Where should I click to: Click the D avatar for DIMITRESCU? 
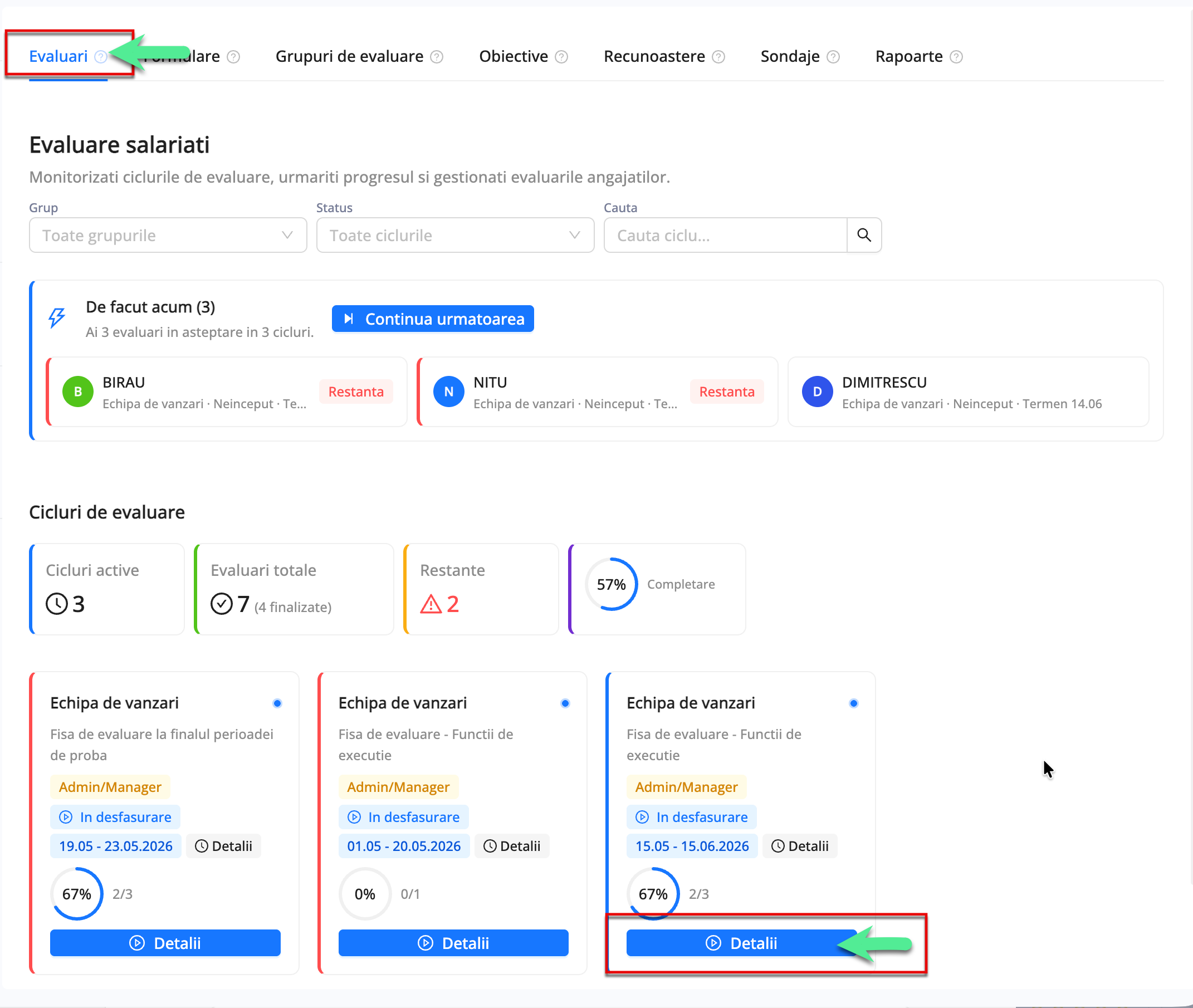tap(817, 392)
